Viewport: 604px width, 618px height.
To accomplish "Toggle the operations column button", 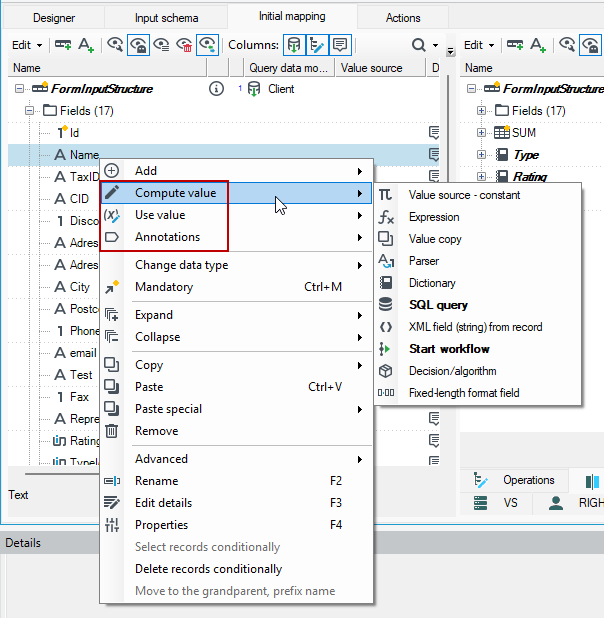I will pos(317,45).
